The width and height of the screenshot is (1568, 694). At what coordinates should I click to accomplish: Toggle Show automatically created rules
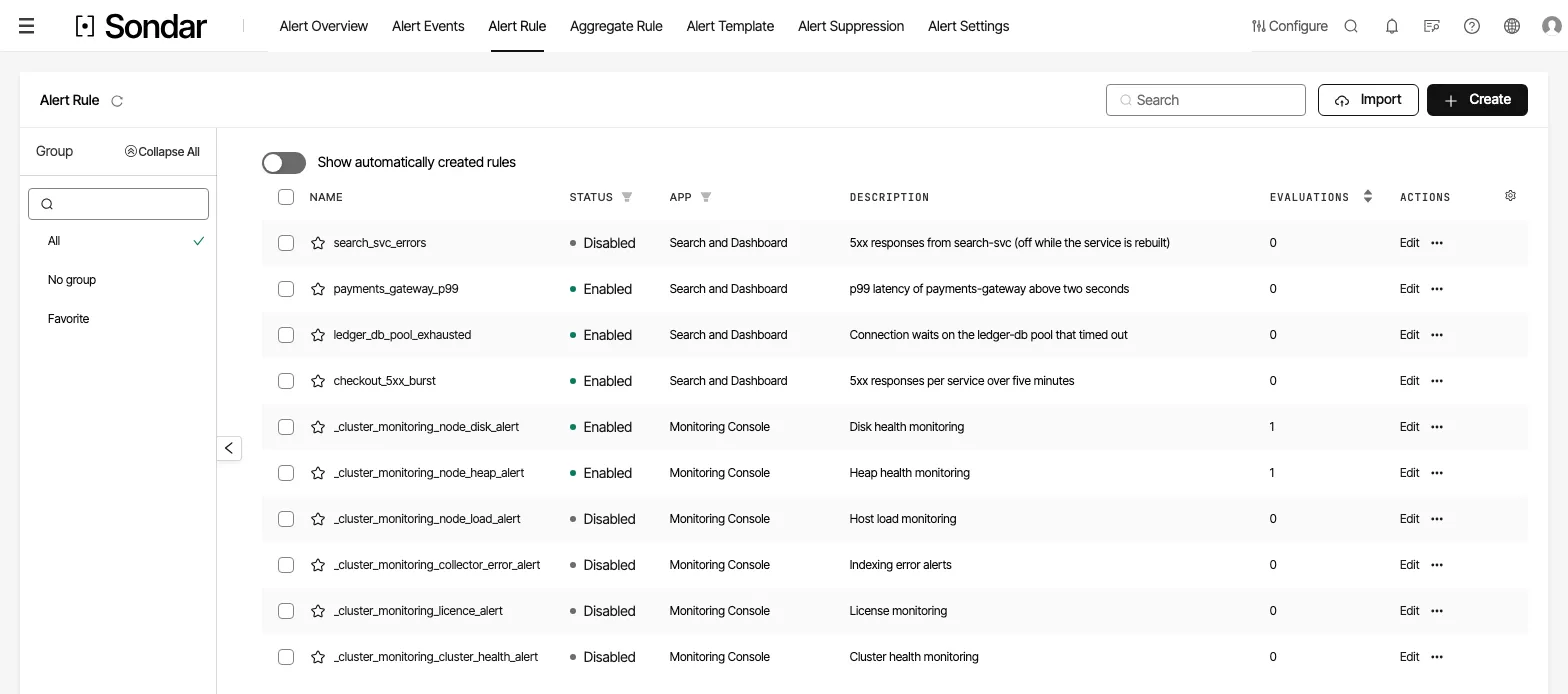tap(284, 163)
